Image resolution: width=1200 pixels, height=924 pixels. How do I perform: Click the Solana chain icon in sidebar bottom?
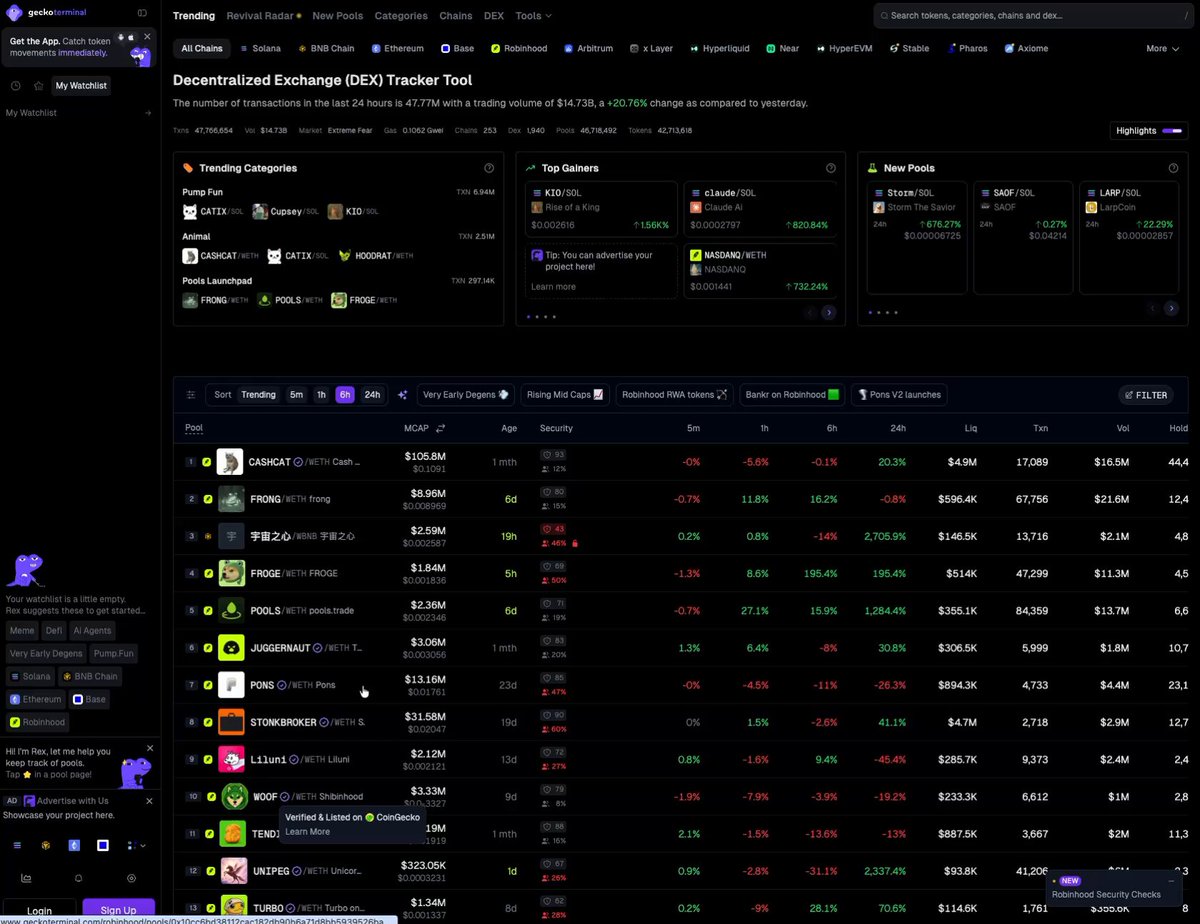click(16, 845)
